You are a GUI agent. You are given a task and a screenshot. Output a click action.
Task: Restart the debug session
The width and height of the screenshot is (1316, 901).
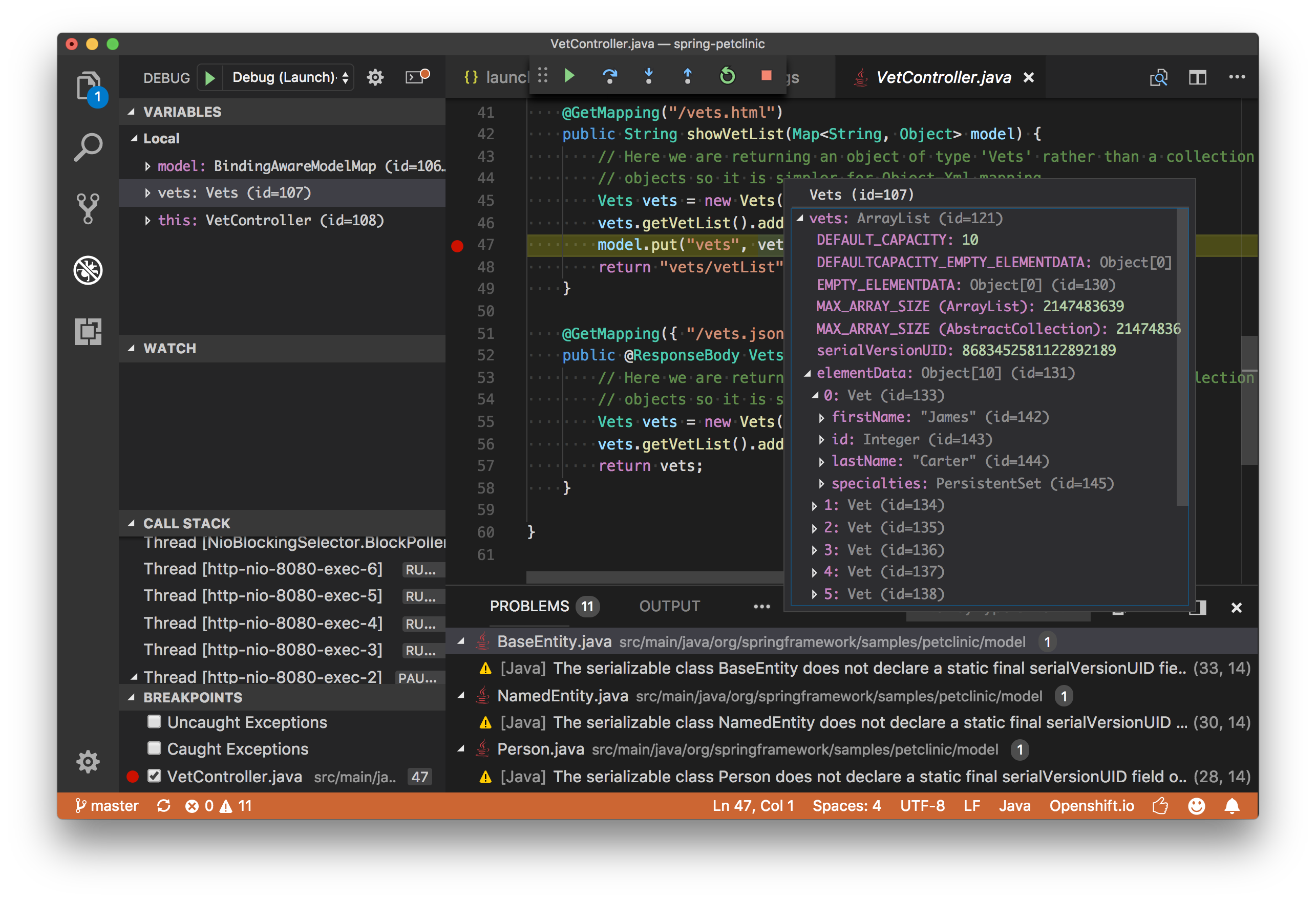(x=727, y=76)
